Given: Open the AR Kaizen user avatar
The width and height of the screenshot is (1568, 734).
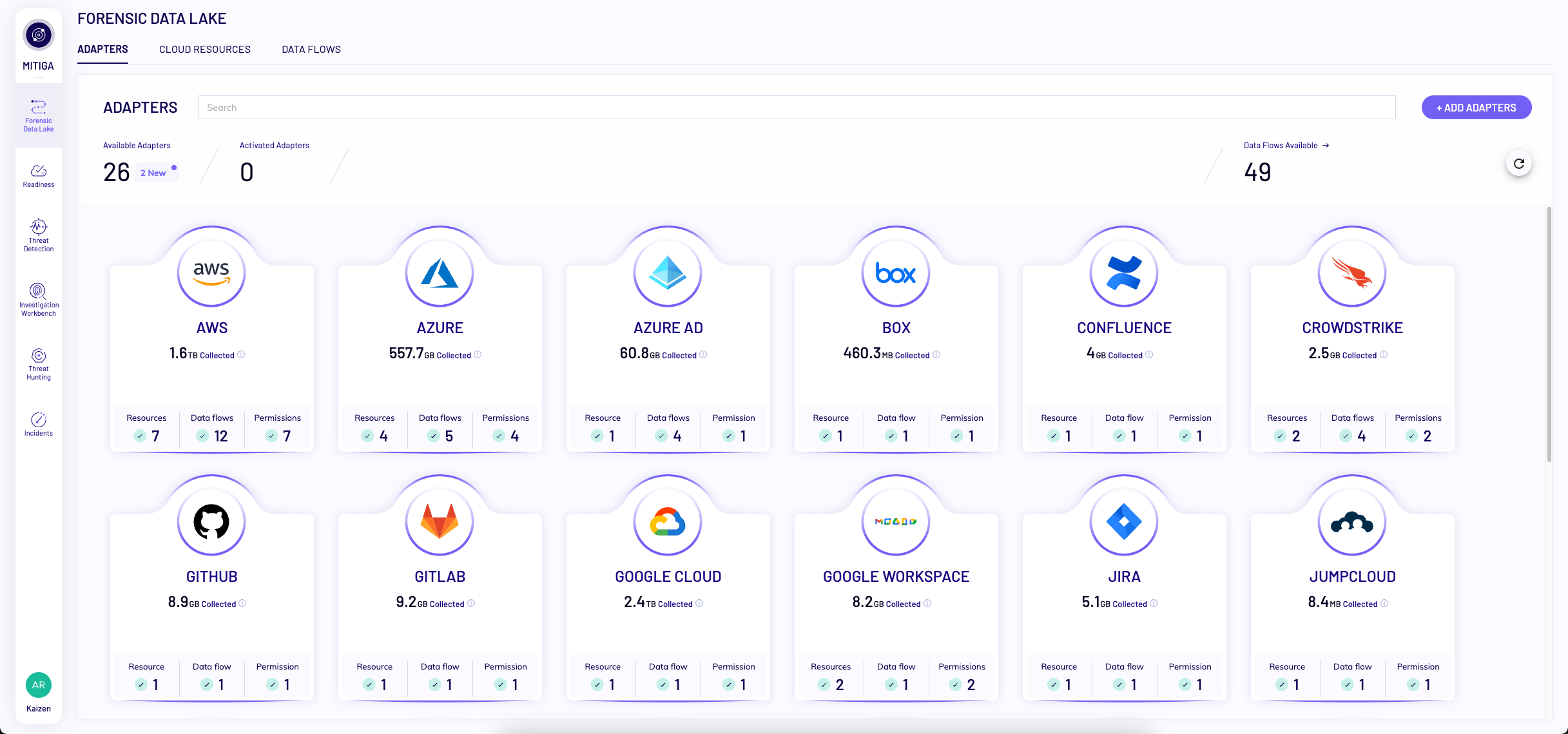Looking at the screenshot, I should tap(39, 685).
